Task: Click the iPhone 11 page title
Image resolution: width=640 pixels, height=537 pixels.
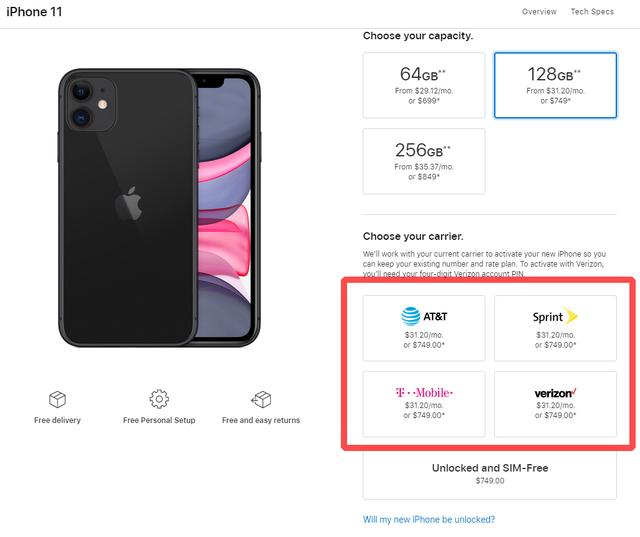Action: (x=36, y=12)
